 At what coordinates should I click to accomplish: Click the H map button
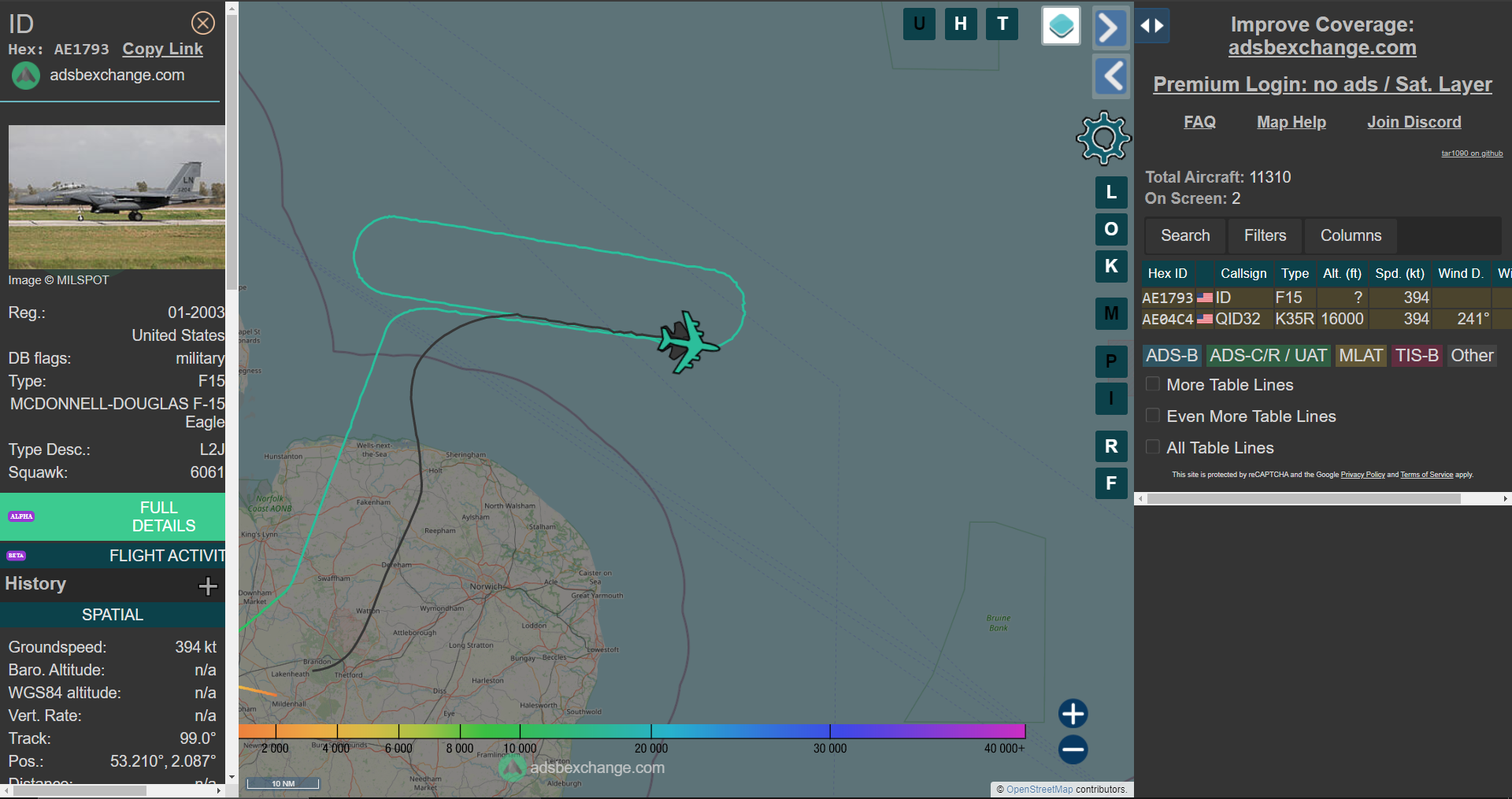(x=961, y=24)
